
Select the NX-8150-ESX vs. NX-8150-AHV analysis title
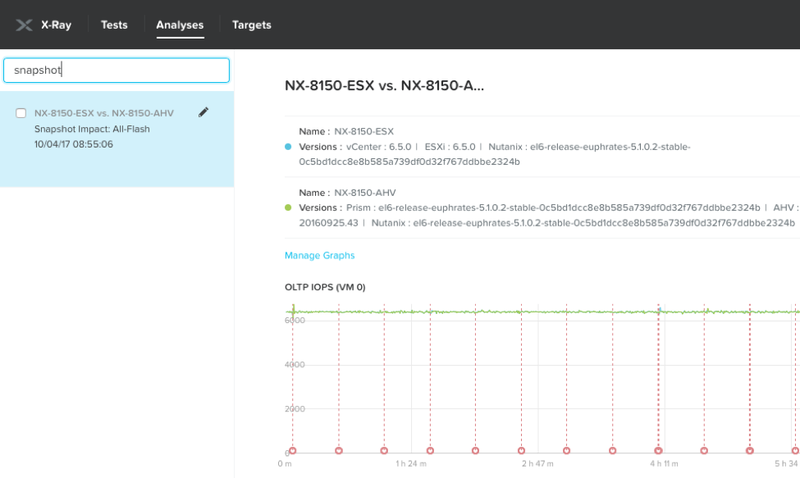[104, 113]
